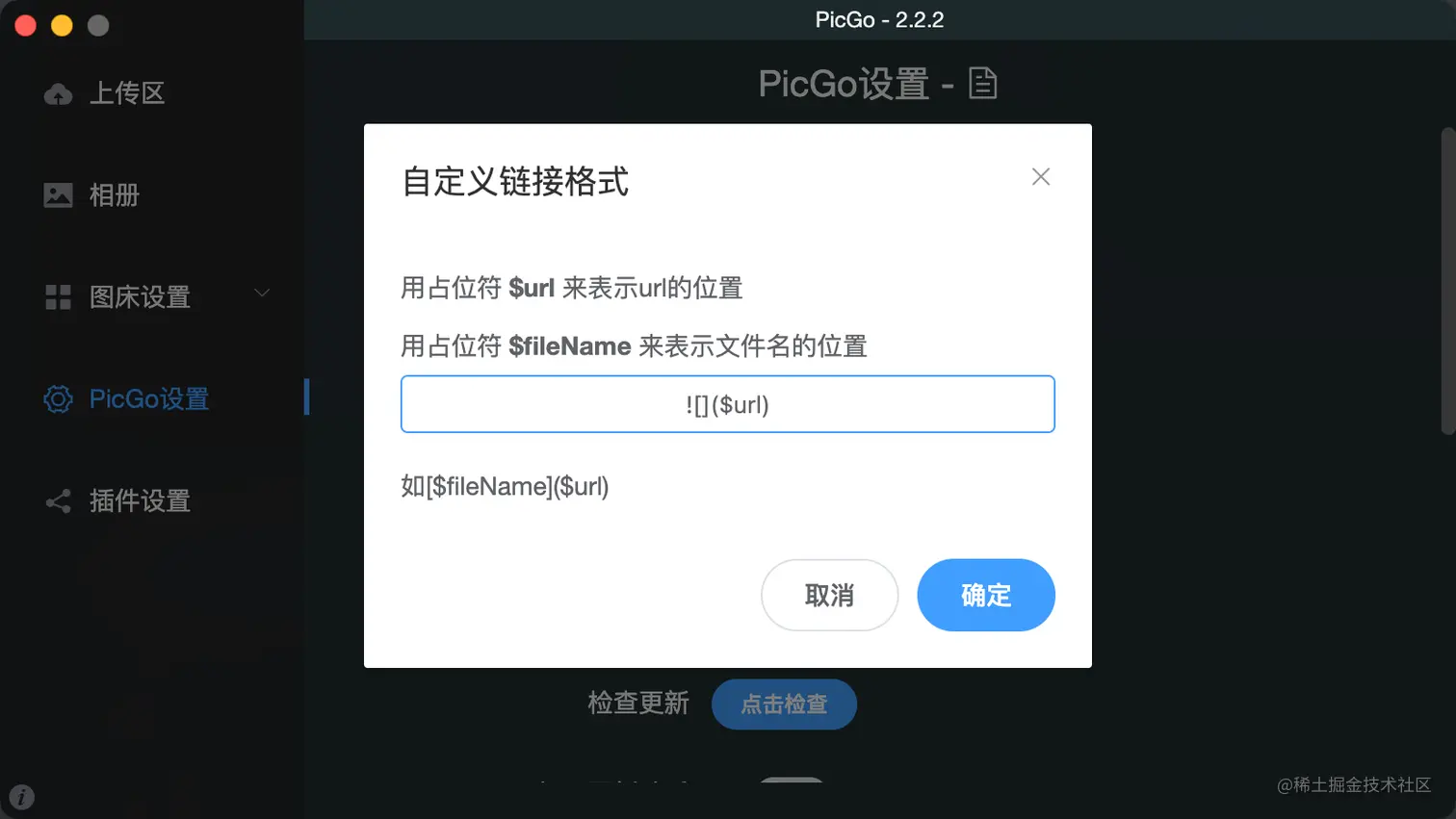Viewport: 1456px width, 819px height.
Task: Open the info icon at sidebar bottom
Action: [21, 797]
